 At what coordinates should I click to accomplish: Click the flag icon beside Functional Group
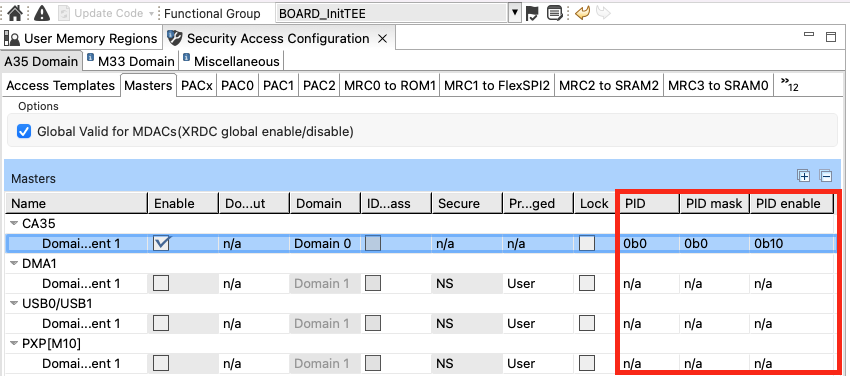[533, 14]
